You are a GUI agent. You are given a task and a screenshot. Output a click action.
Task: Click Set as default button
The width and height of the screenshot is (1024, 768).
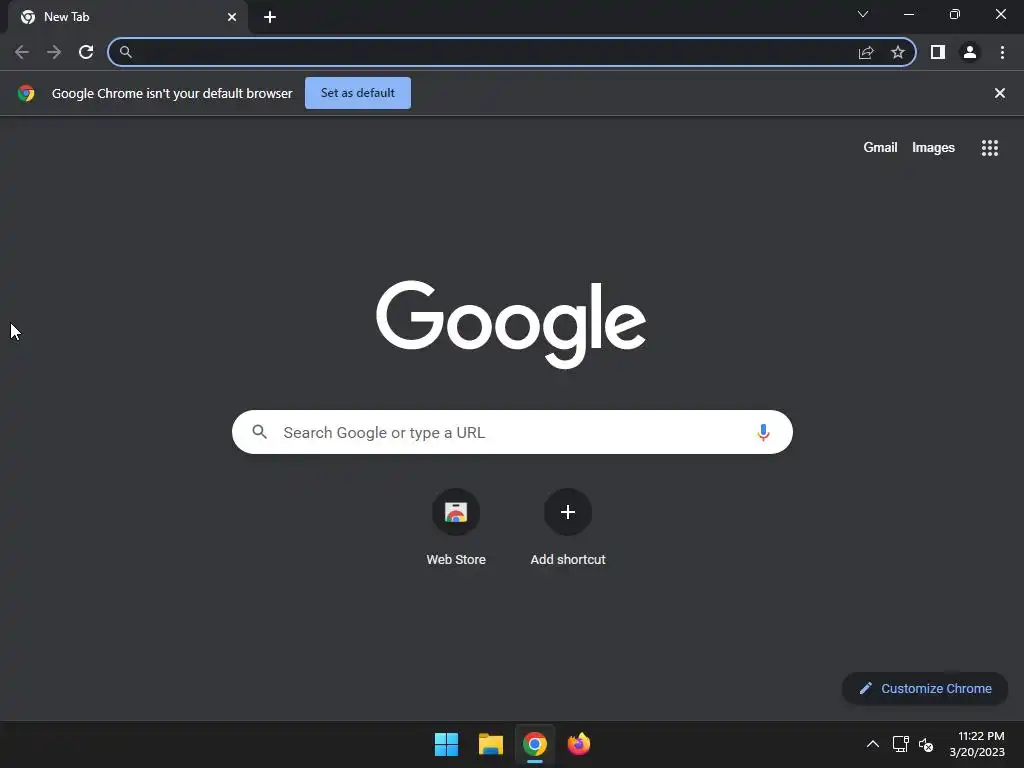point(358,93)
